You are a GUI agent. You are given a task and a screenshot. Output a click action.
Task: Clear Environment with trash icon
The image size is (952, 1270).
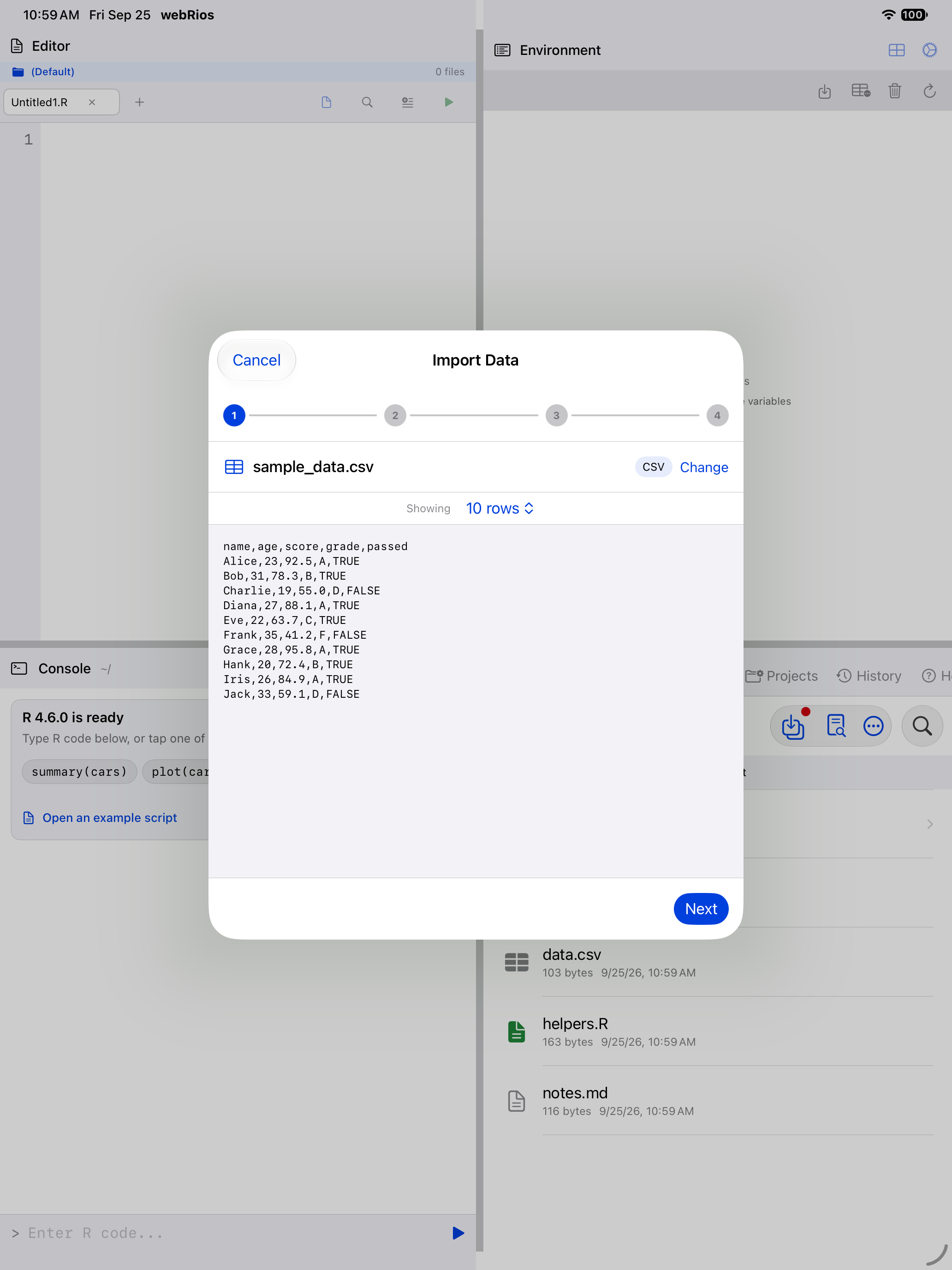click(x=895, y=91)
